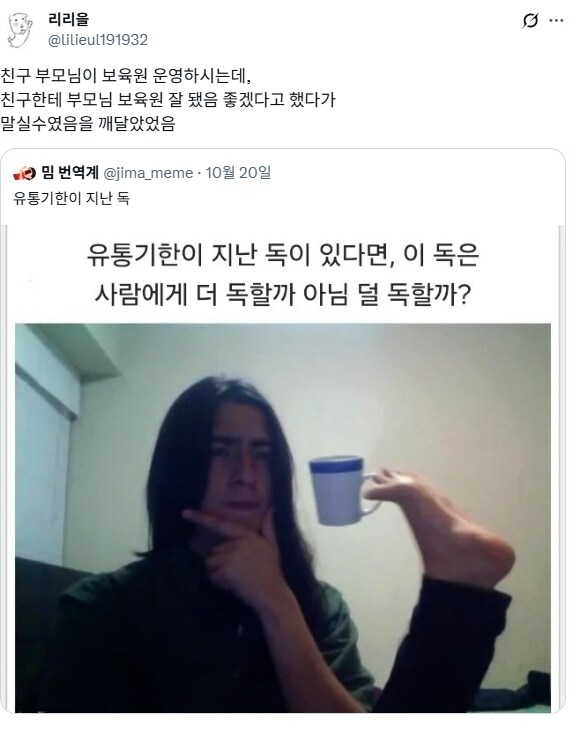Click the meme caption headline text
The height and width of the screenshot is (730, 578).
tap(283, 275)
